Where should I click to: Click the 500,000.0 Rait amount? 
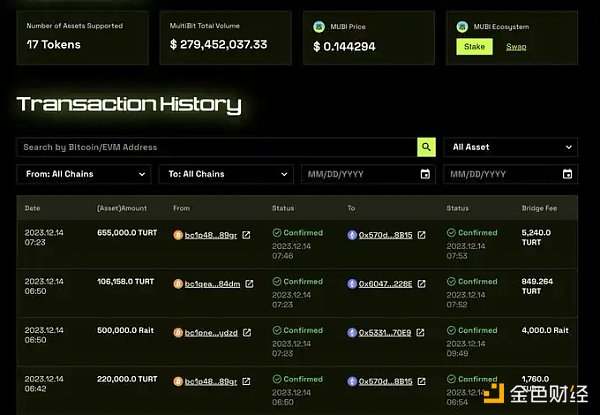(126, 330)
